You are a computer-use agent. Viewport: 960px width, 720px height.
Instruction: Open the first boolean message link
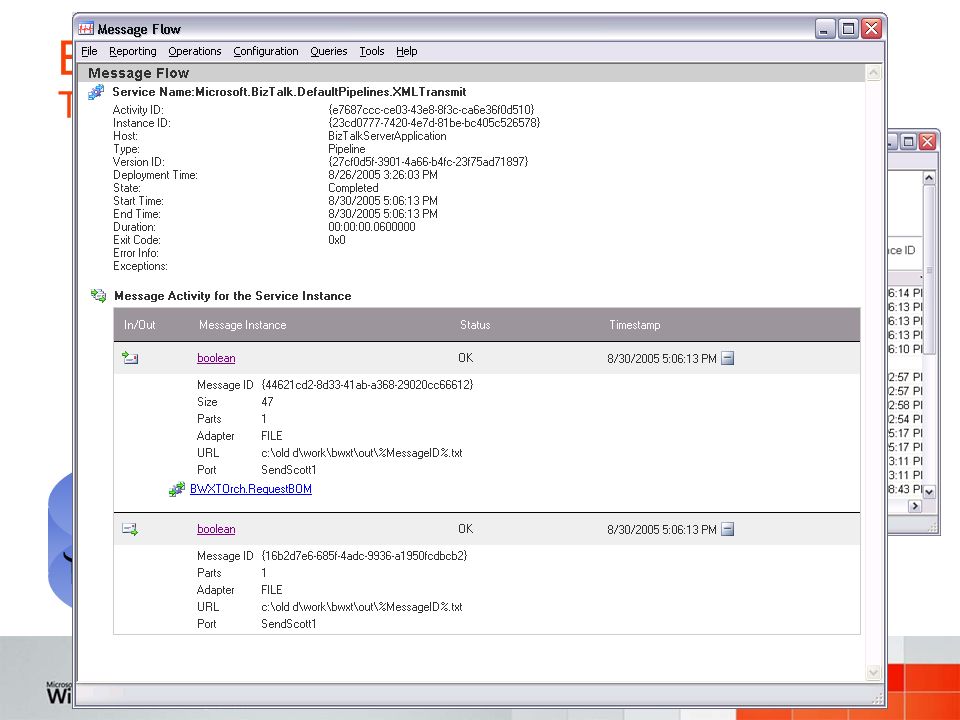(x=216, y=358)
